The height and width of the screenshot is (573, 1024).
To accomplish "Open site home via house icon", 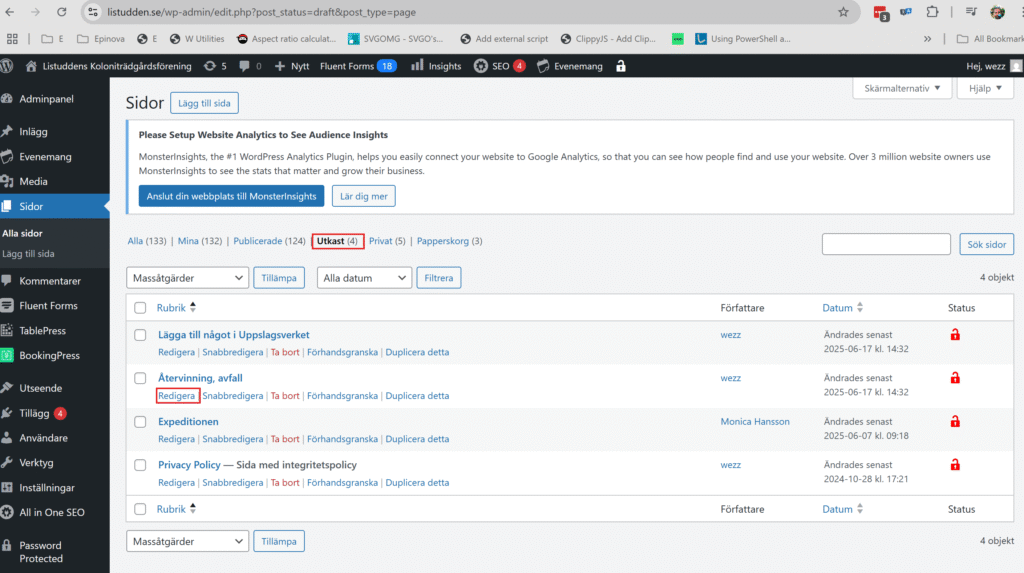I will click(x=31, y=66).
